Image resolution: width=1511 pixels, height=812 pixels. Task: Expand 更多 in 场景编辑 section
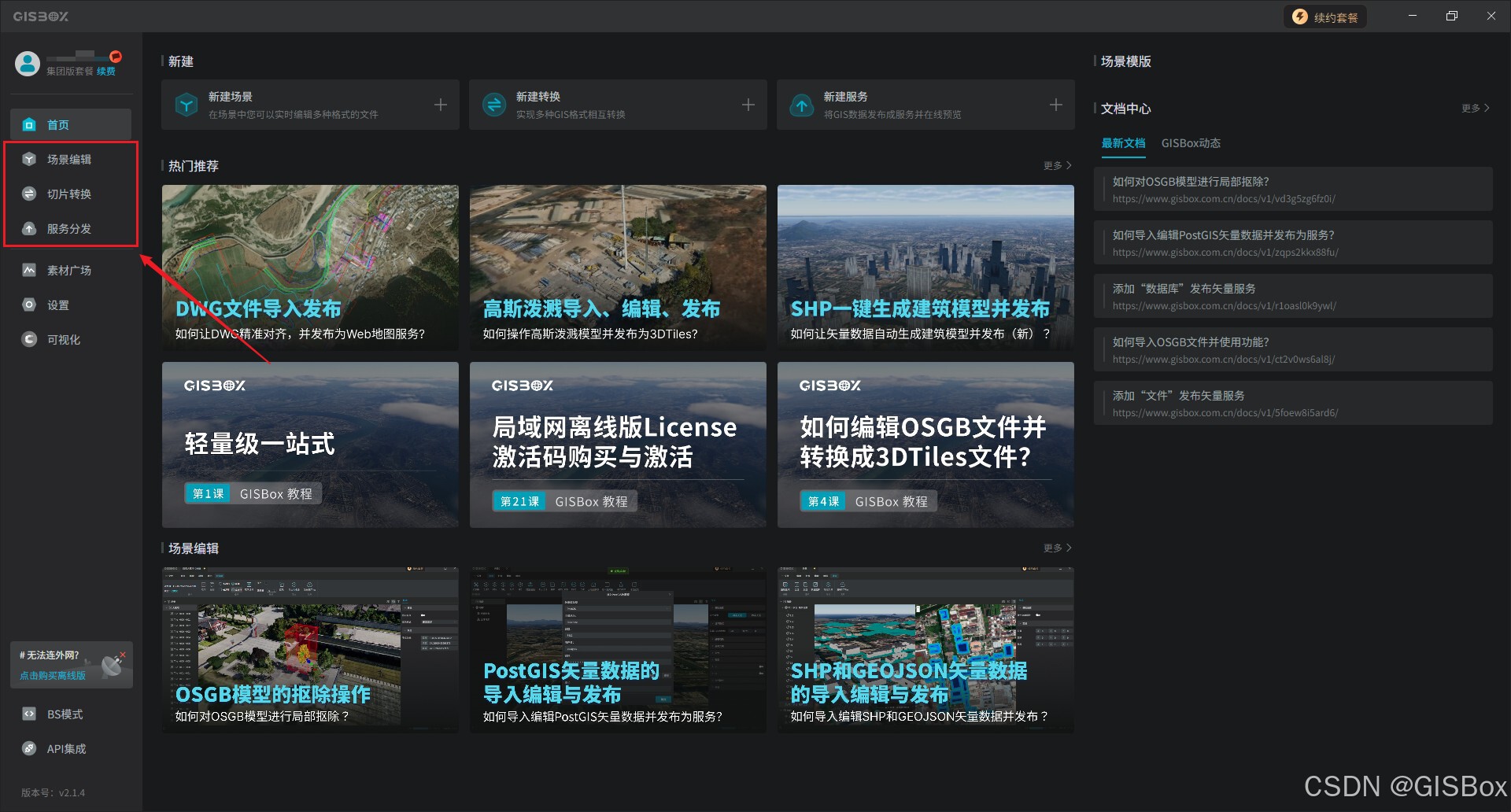pyautogui.click(x=1058, y=548)
